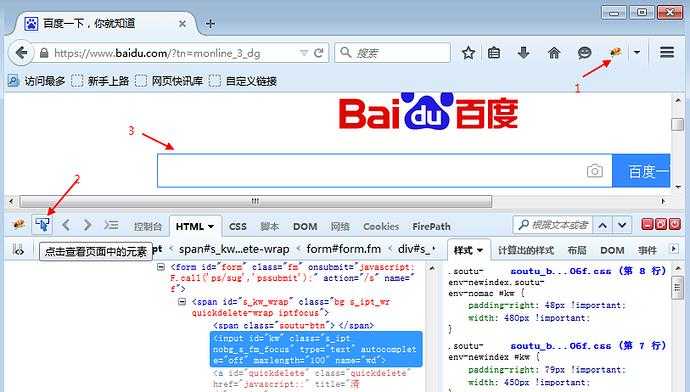This screenshot has height=392, width=690.
Task: Switch to the main DOM panel tab
Action: point(305,227)
